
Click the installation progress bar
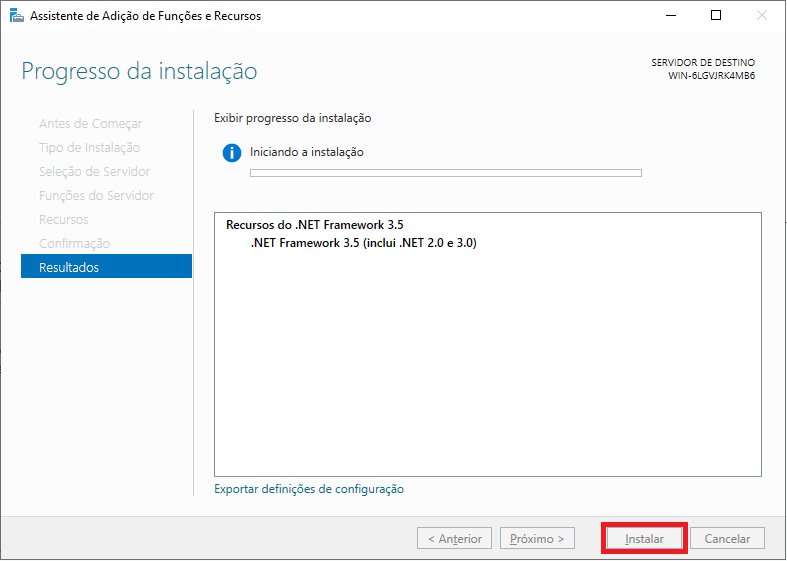coord(446,173)
